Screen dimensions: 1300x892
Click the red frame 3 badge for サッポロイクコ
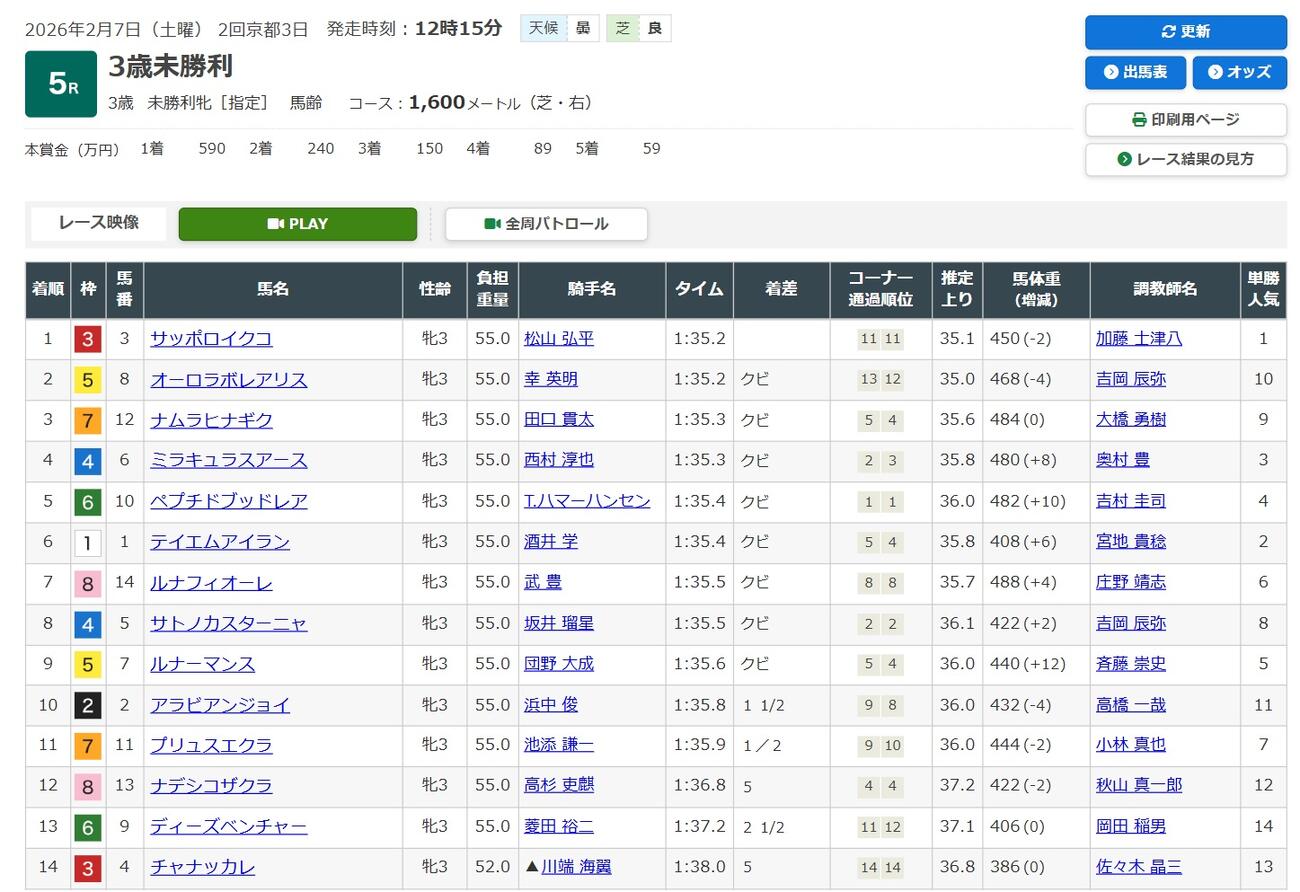(88, 340)
